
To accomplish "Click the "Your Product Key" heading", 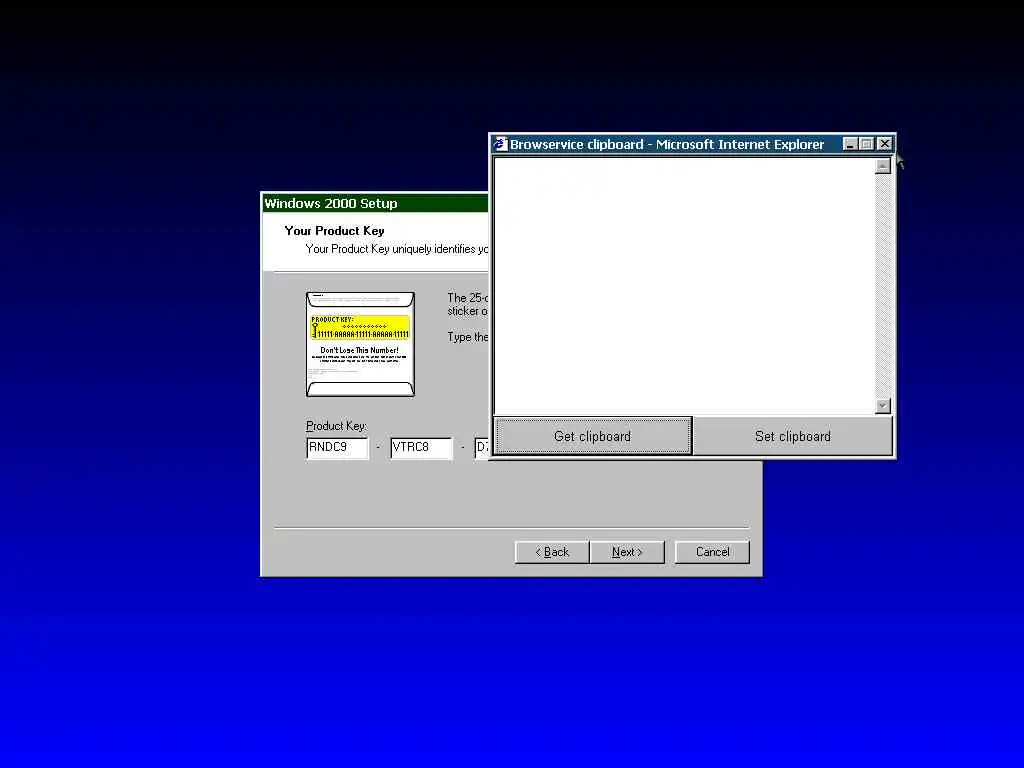I will point(334,231).
